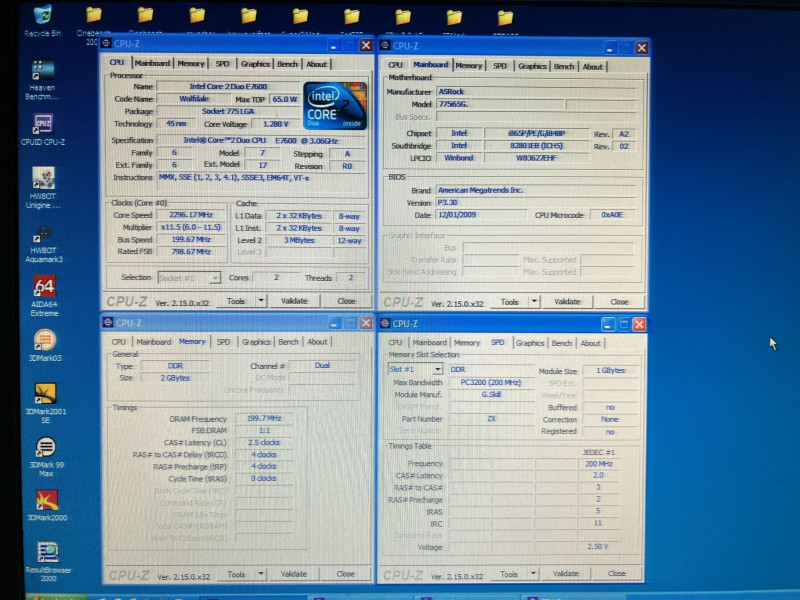Open ResultBrowser 2000 desktop icon

tap(48, 561)
